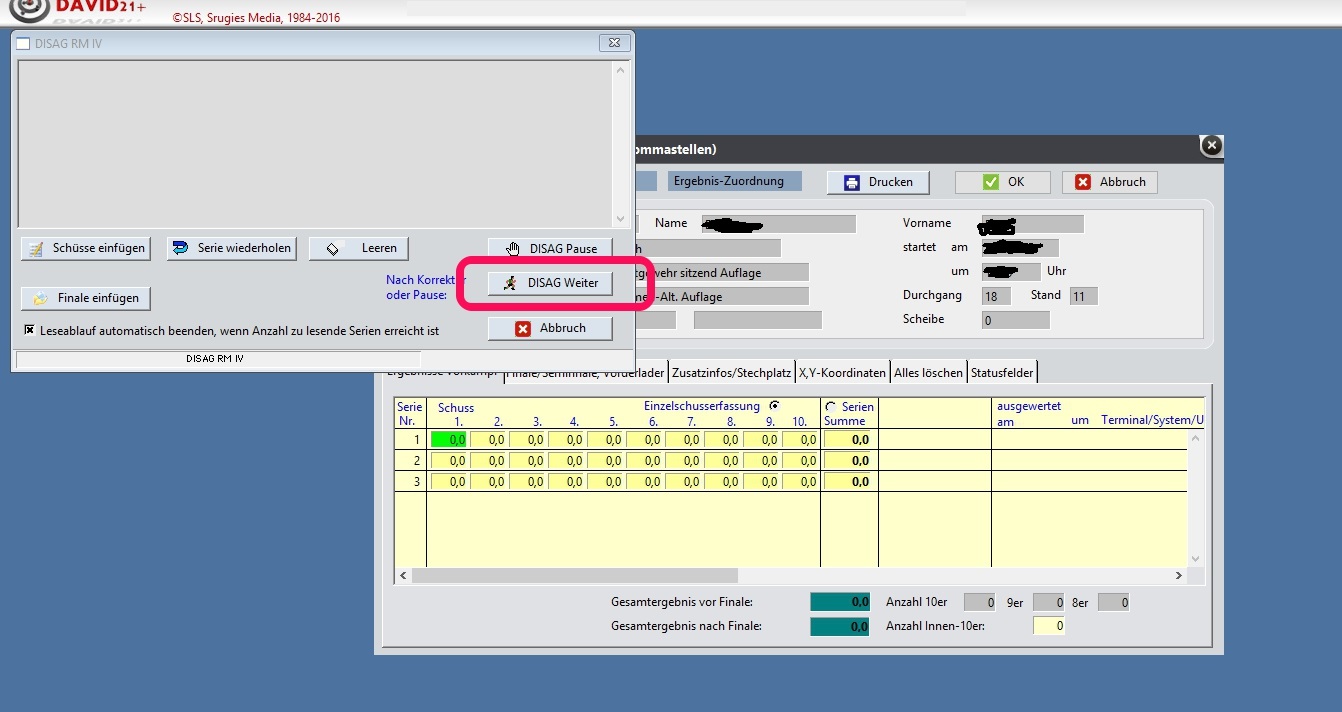The image size is (1342, 712).
Task: Cancel the DISAG RM IV dialog via Abbruch
Action: (550, 328)
